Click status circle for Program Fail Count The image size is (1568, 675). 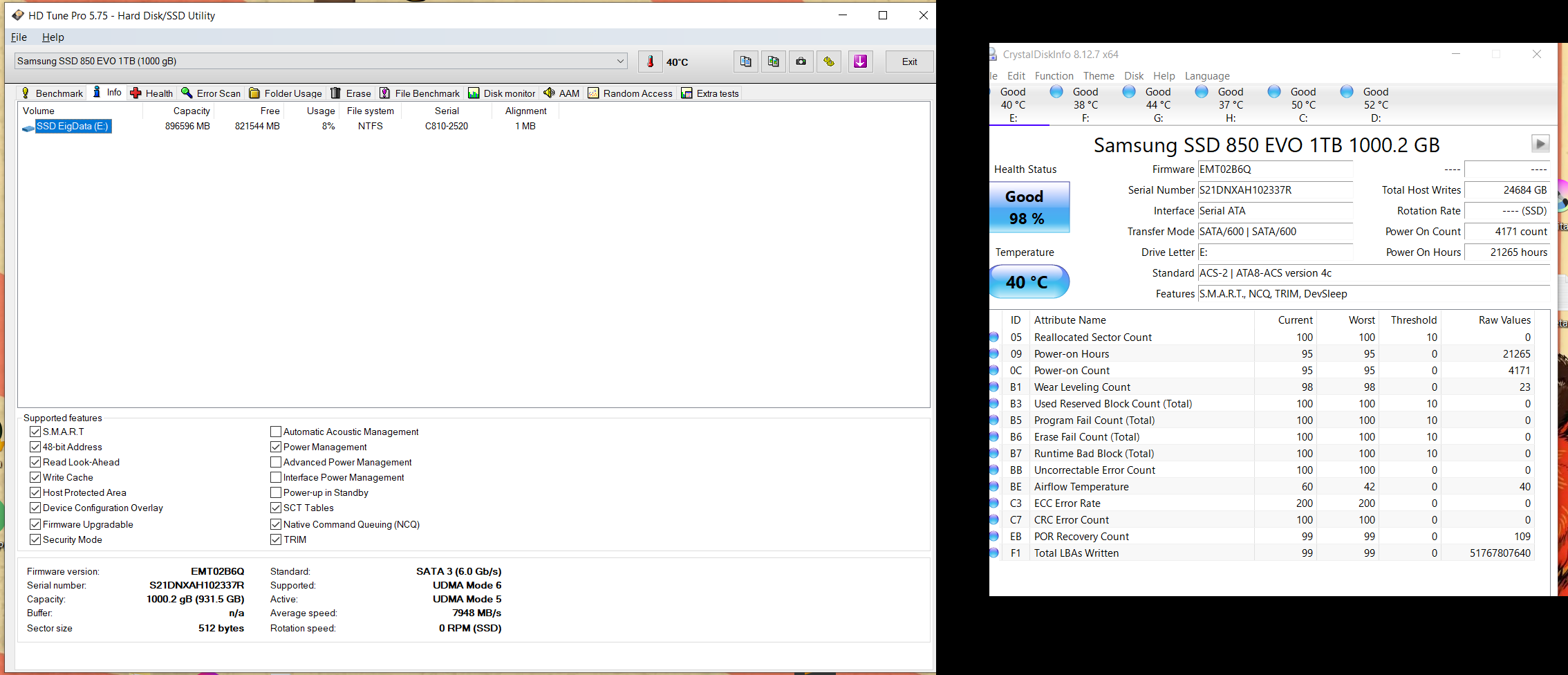coord(994,420)
